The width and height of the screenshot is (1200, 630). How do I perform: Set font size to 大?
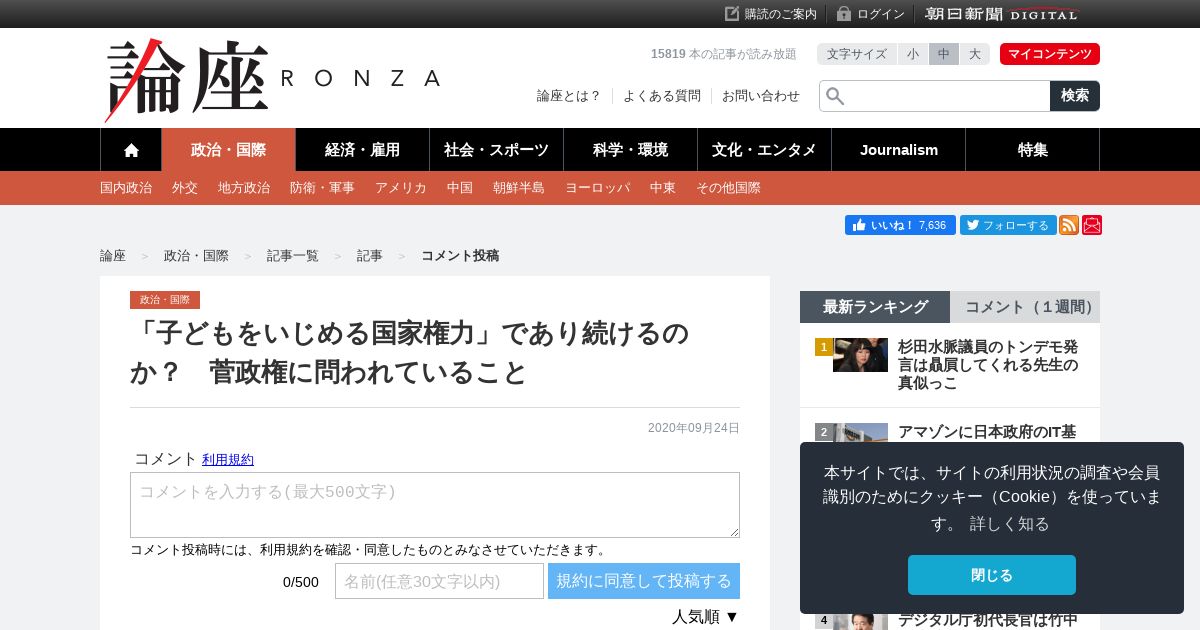[975, 54]
